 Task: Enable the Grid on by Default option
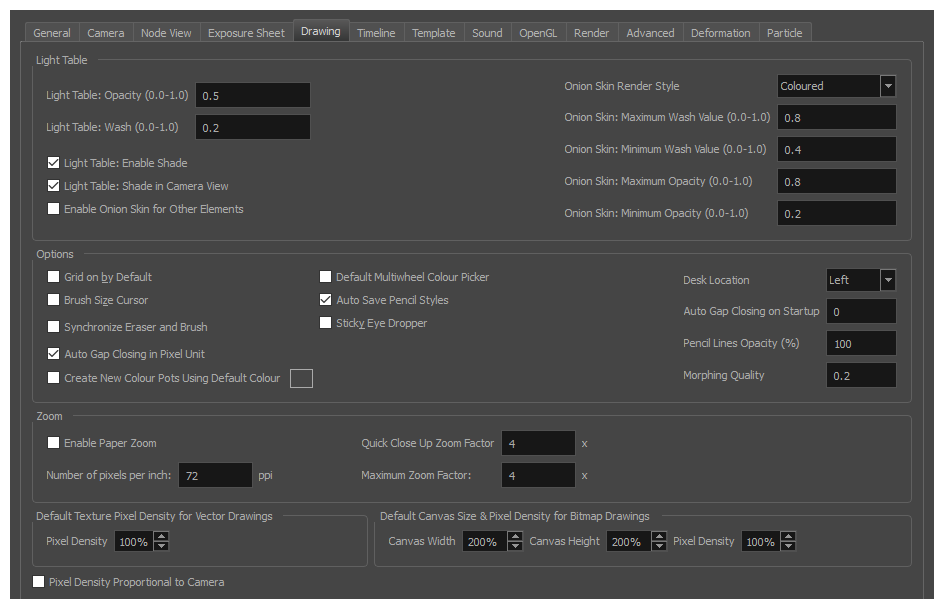tap(53, 277)
